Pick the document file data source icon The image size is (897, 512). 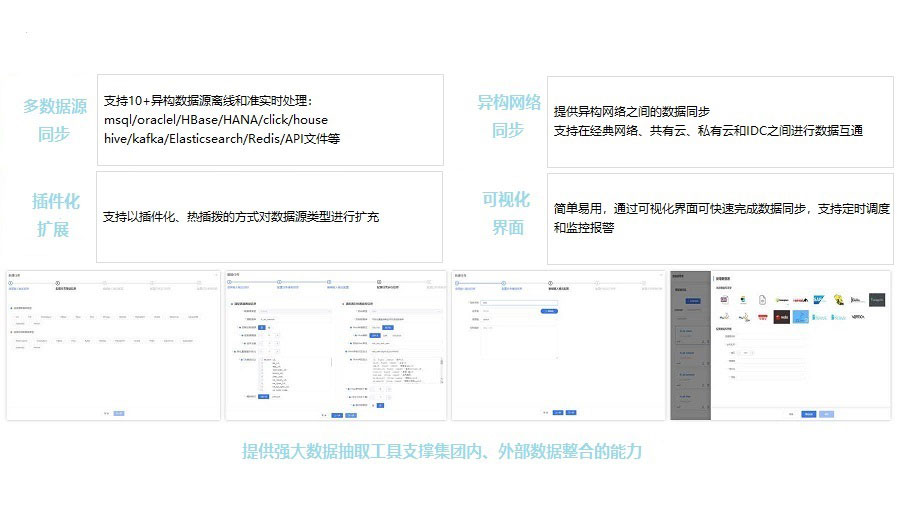pyautogui.click(x=763, y=300)
